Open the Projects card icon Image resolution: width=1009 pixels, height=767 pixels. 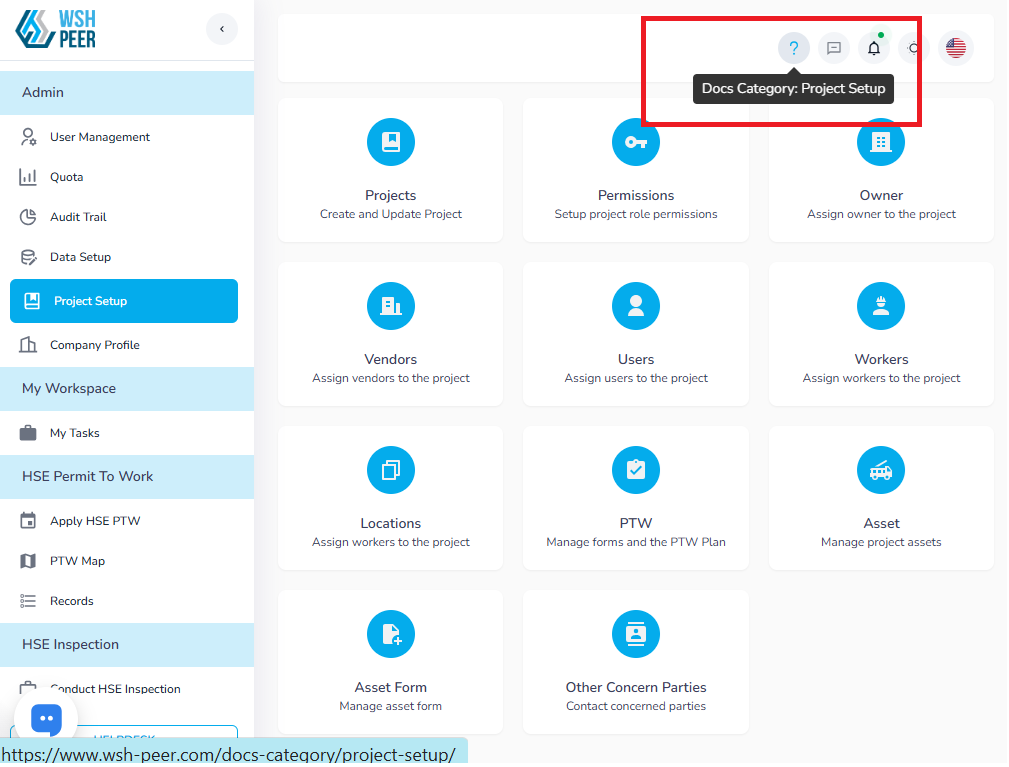391,142
